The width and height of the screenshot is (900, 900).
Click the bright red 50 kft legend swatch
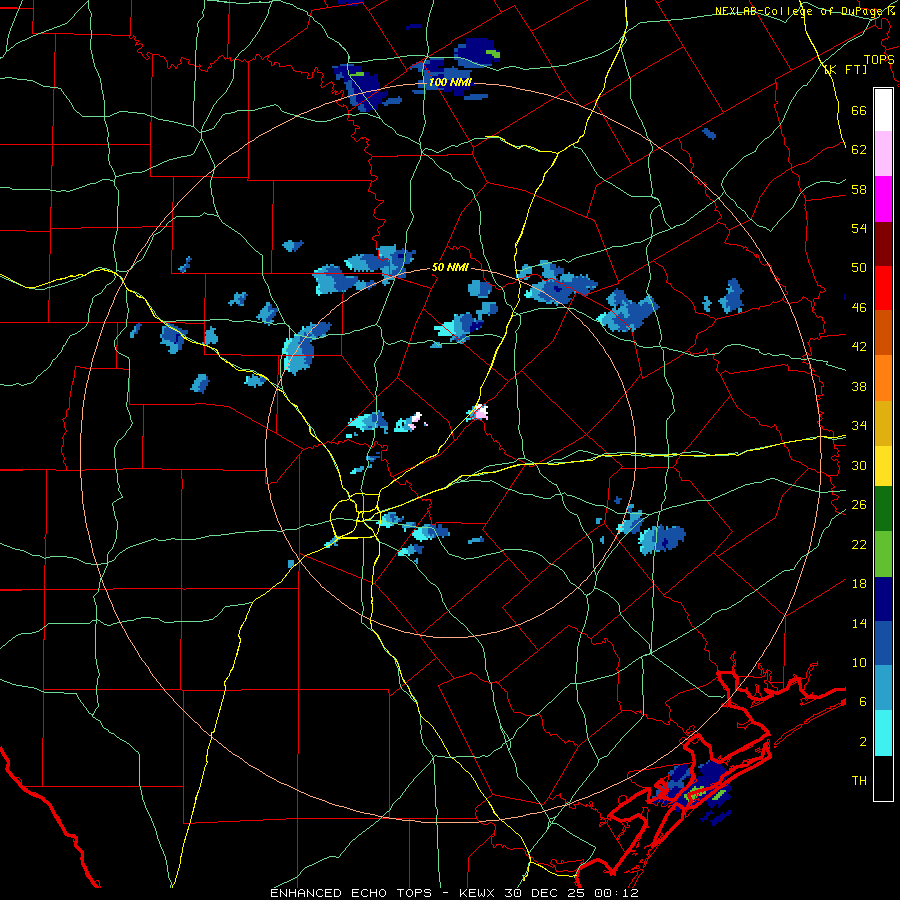point(883,288)
